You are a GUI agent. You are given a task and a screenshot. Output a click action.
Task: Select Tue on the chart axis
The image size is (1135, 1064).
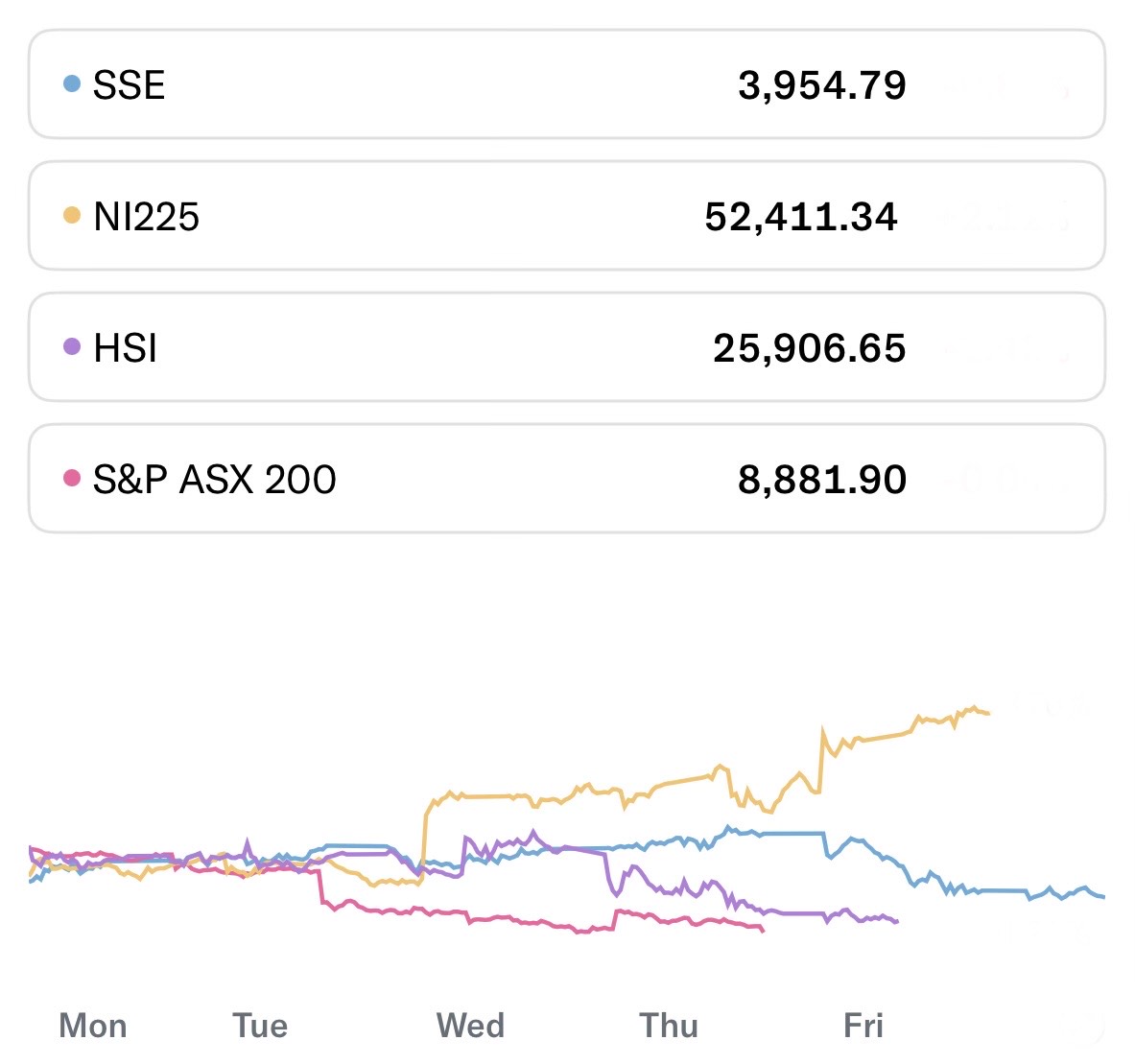point(260,1026)
